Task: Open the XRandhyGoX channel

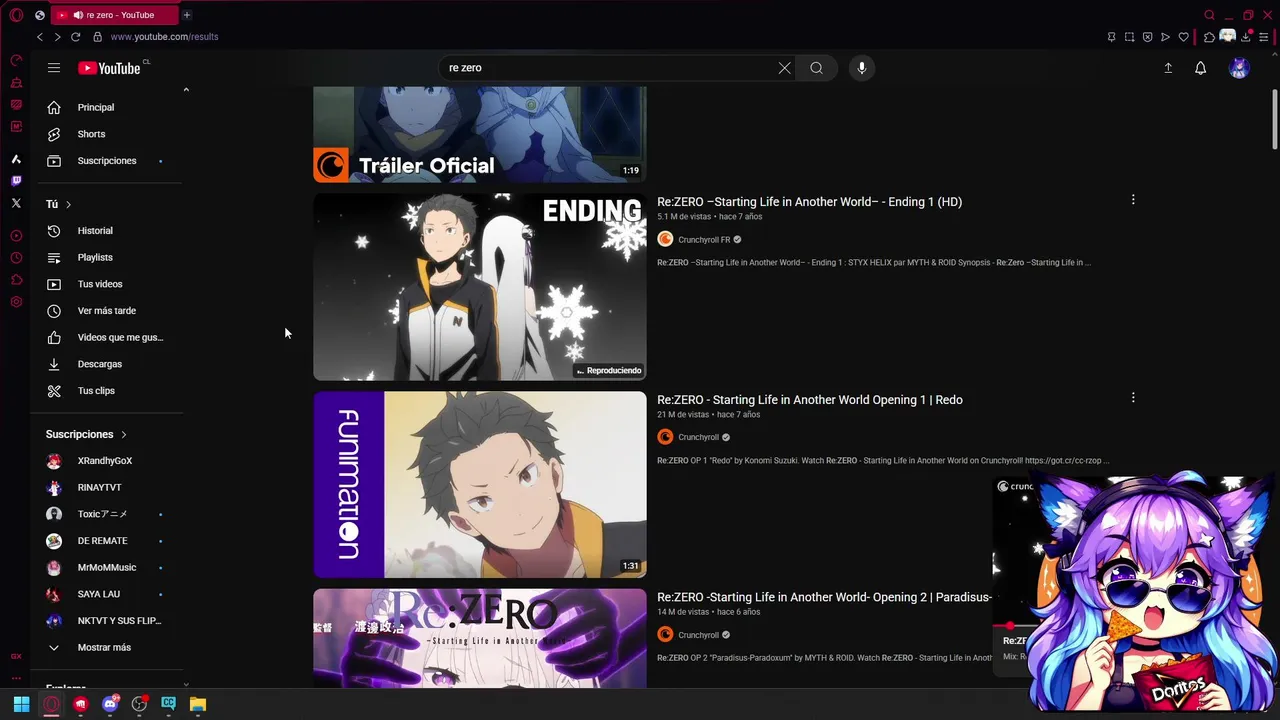Action: point(107,461)
